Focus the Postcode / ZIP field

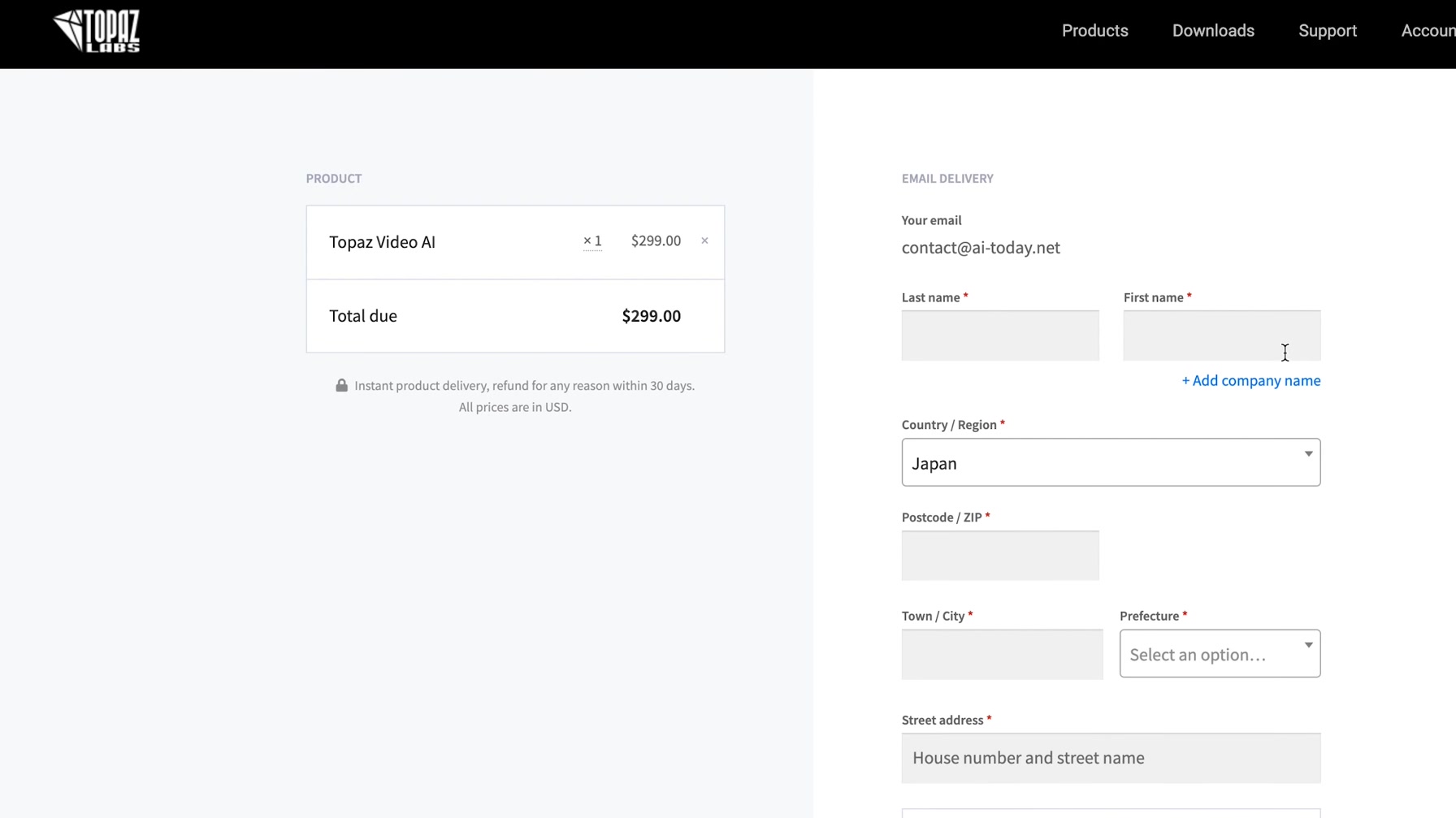[1000, 556]
